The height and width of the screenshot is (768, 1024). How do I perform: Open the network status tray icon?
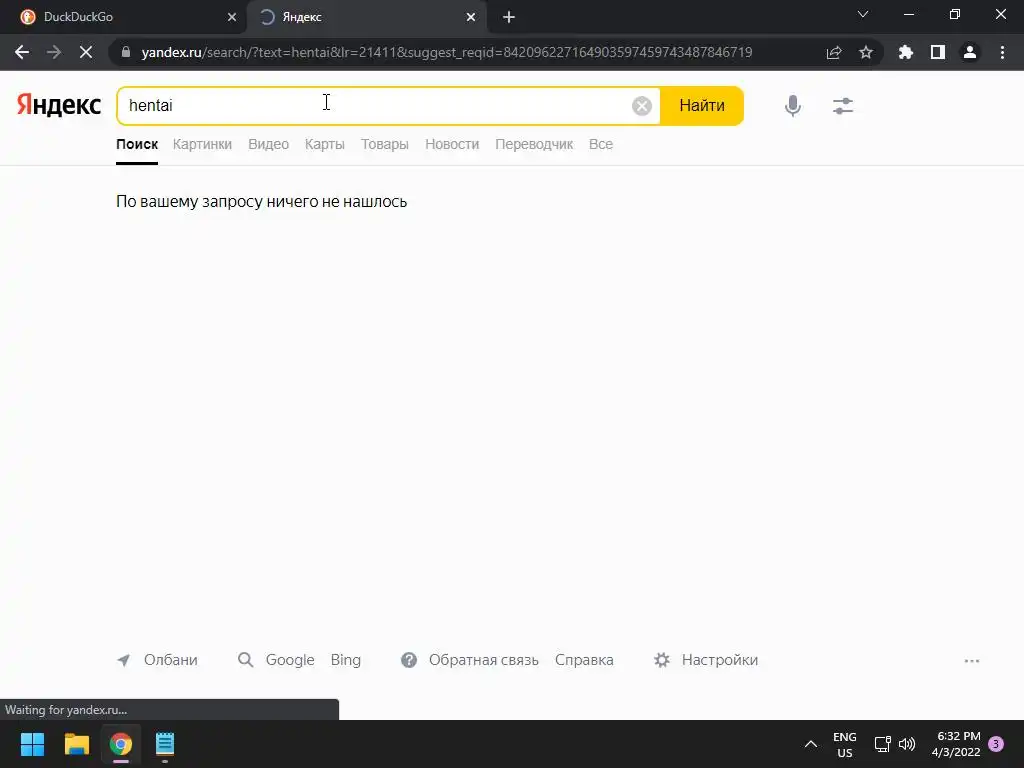[x=882, y=744]
